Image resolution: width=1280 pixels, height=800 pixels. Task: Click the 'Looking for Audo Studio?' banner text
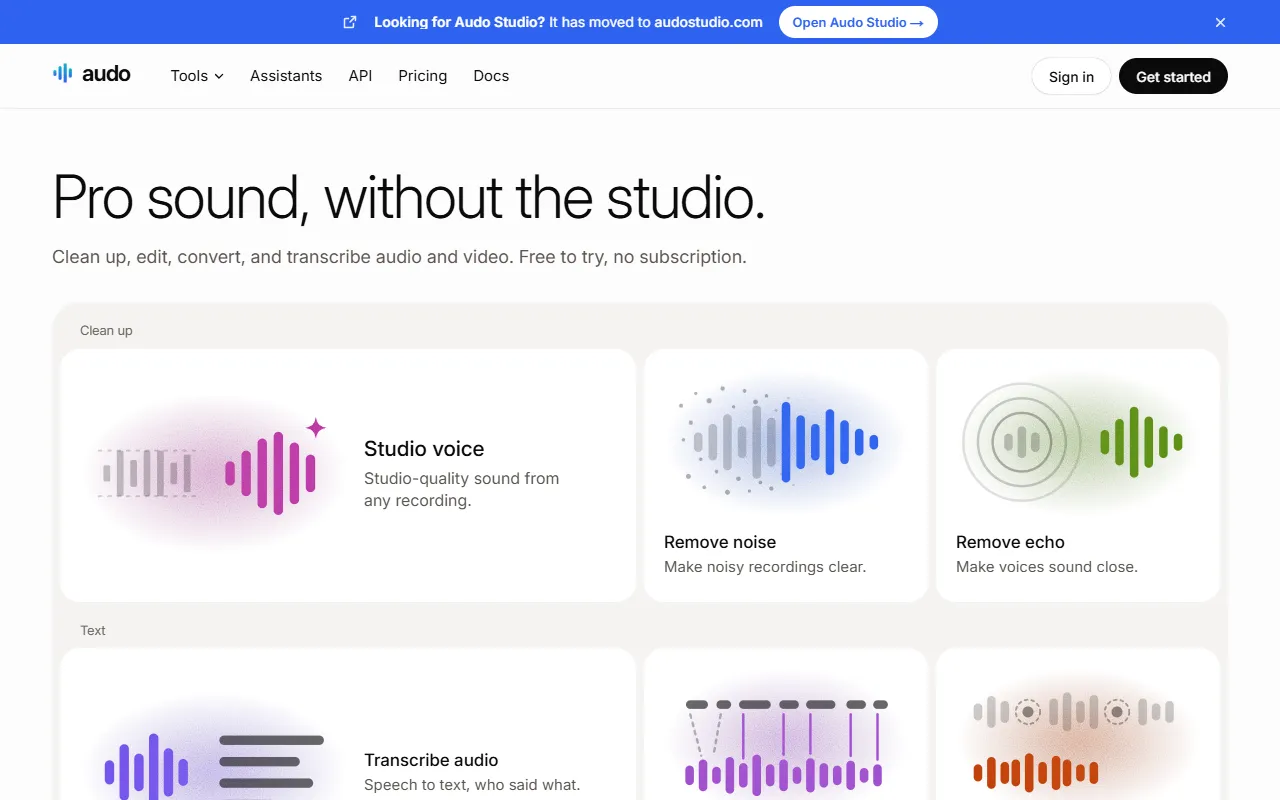460,22
